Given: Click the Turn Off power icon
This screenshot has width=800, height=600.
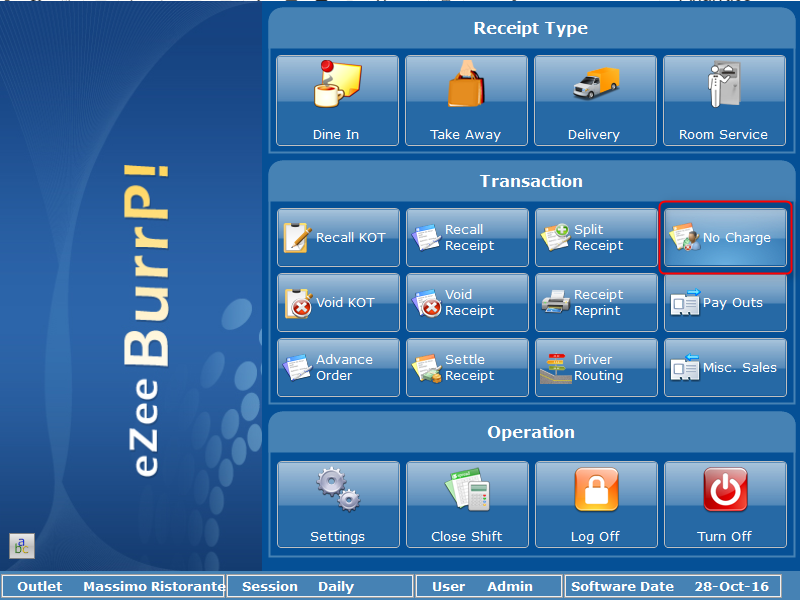Looking at the screenshot, I should 725,489.
